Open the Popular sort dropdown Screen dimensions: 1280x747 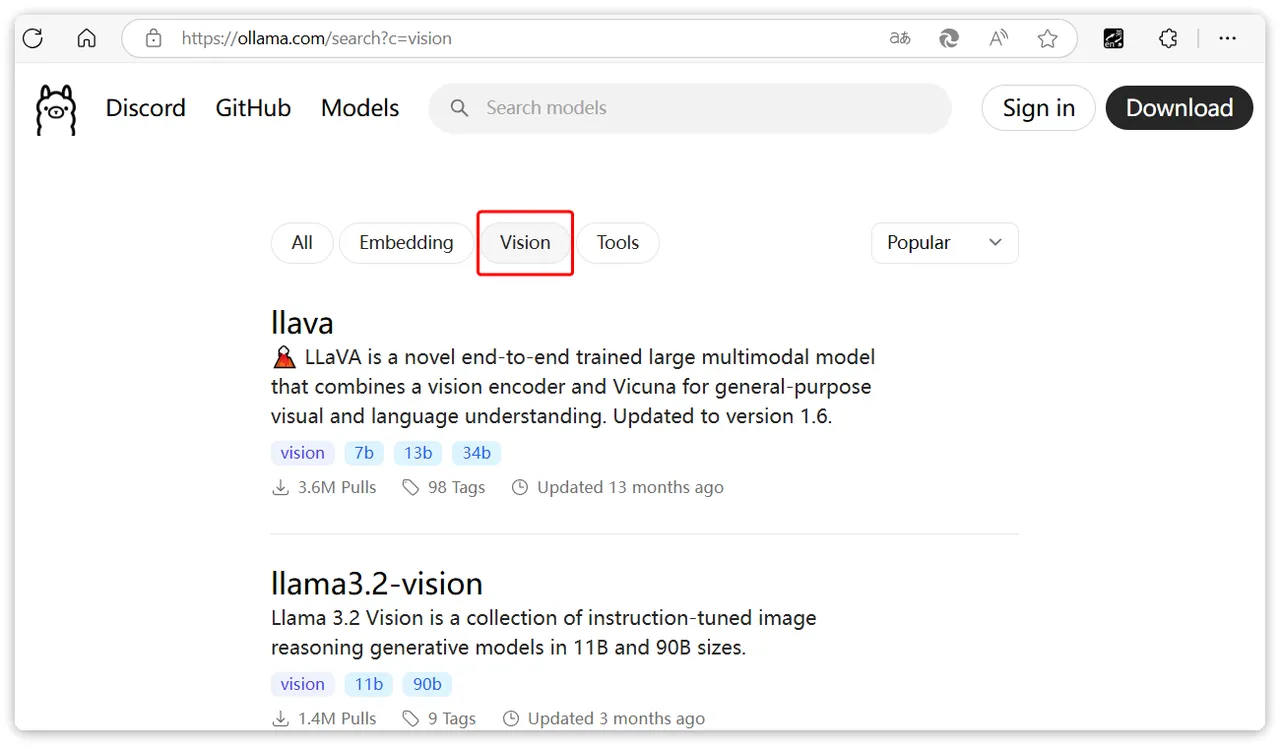(x=944, y=243)
